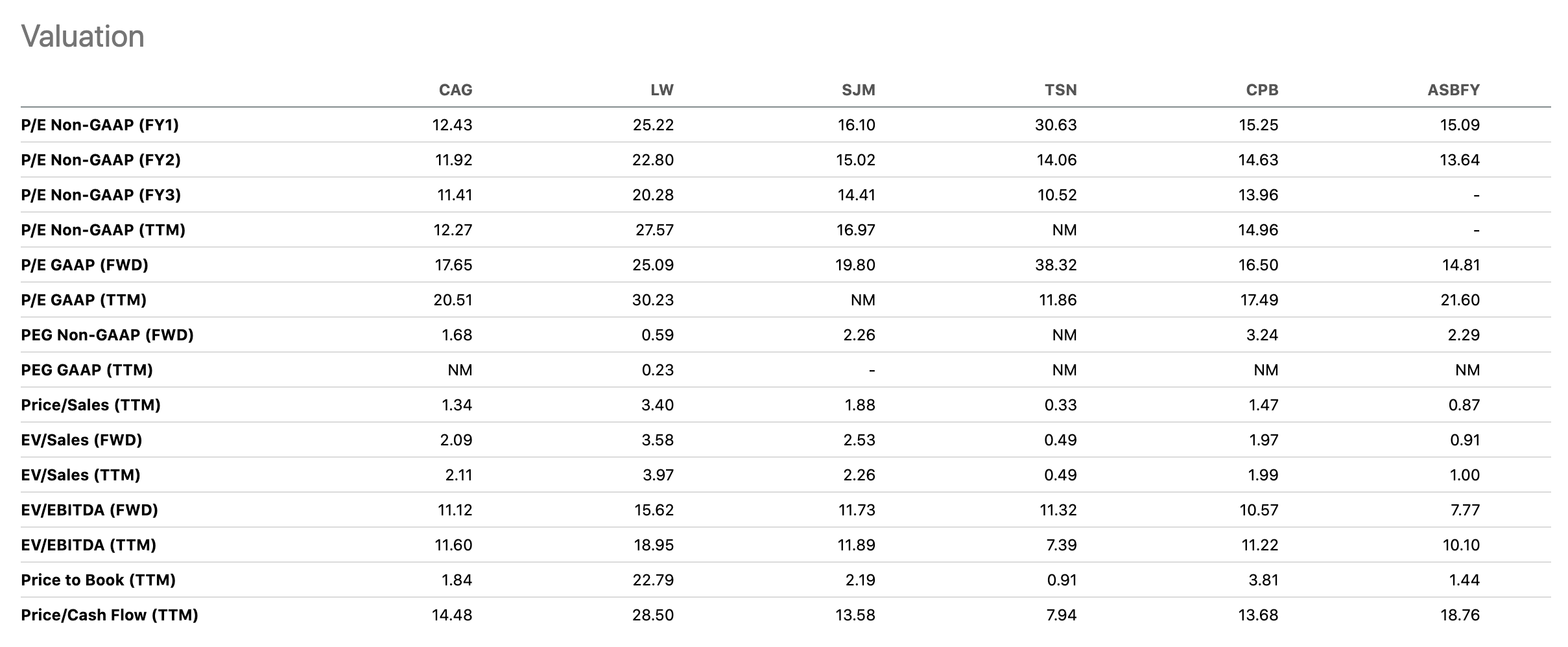
Task: Select the ASBFY ticker header
Action: [x=1454, y=90]
